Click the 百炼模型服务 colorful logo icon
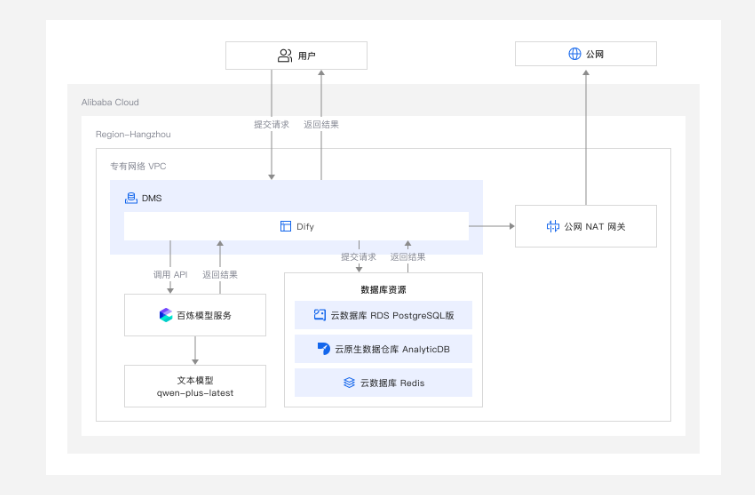The image size is (755, 495). (166, 315)
